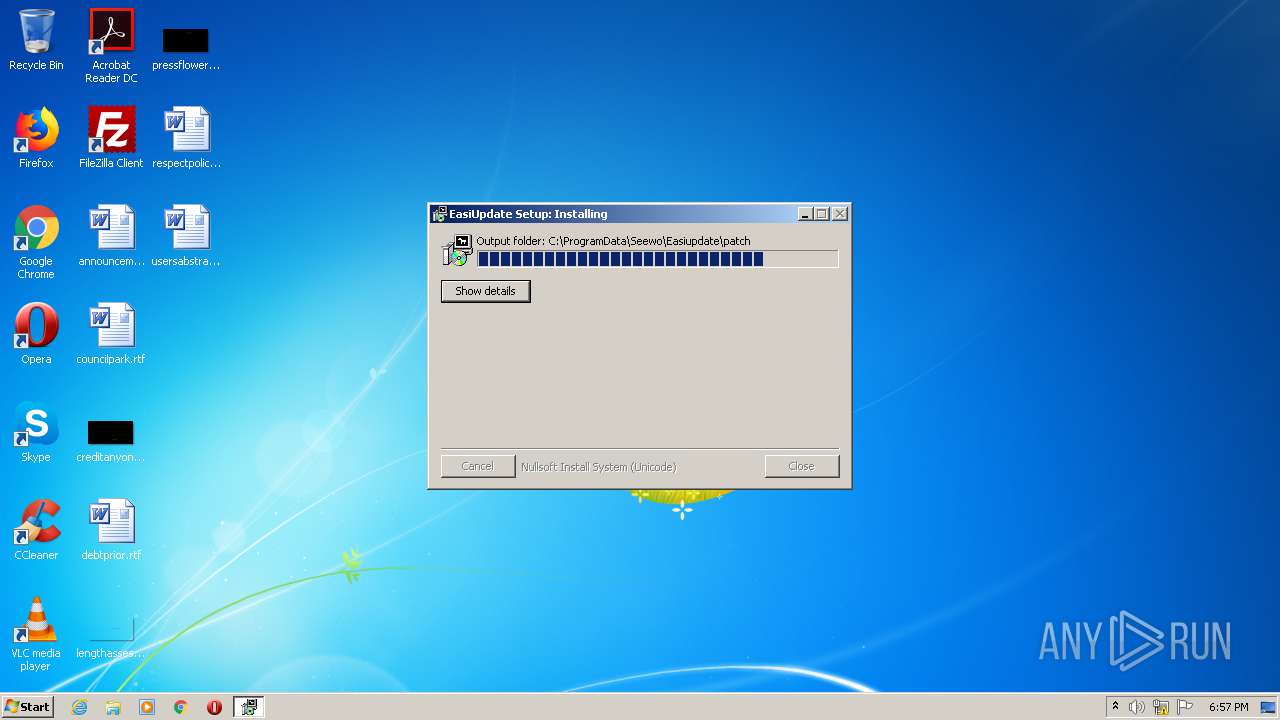Open the network status tray icon
The width and height of the screenshot is (1280, 720).
pyautogui.click(x=1161, y=707)
